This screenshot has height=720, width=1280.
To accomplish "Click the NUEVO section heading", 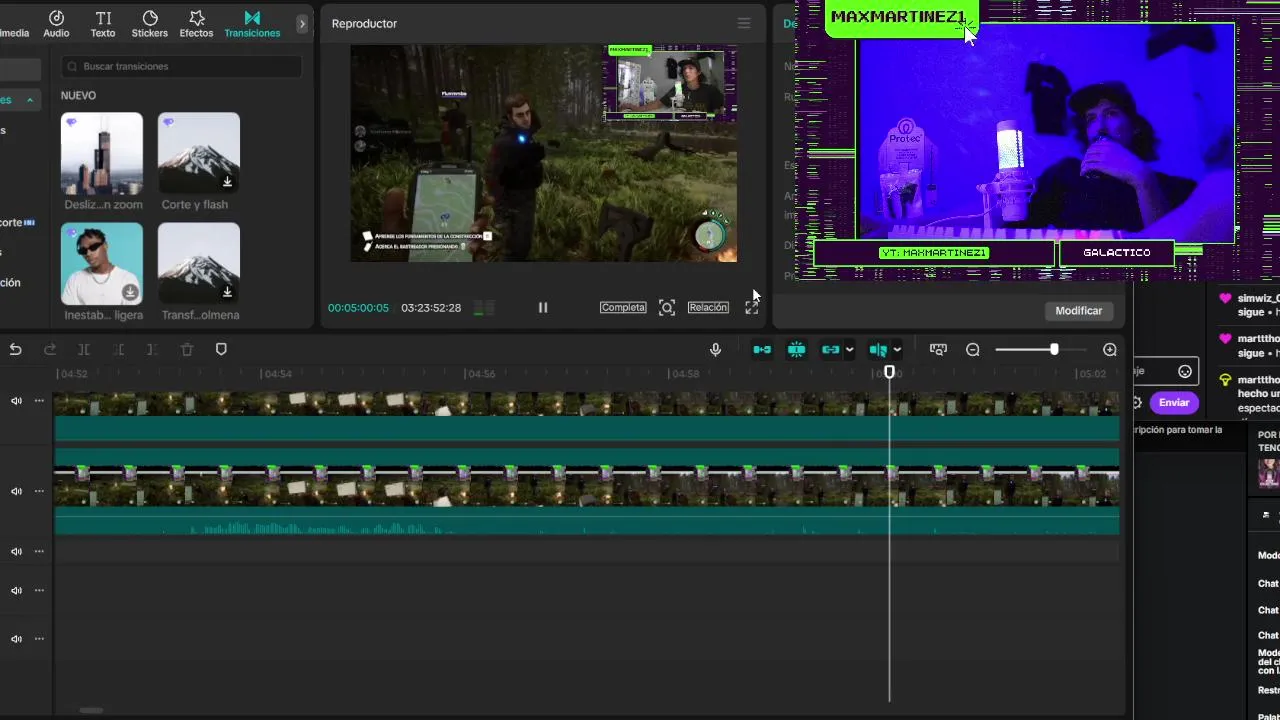I will (x=78, y=96).
